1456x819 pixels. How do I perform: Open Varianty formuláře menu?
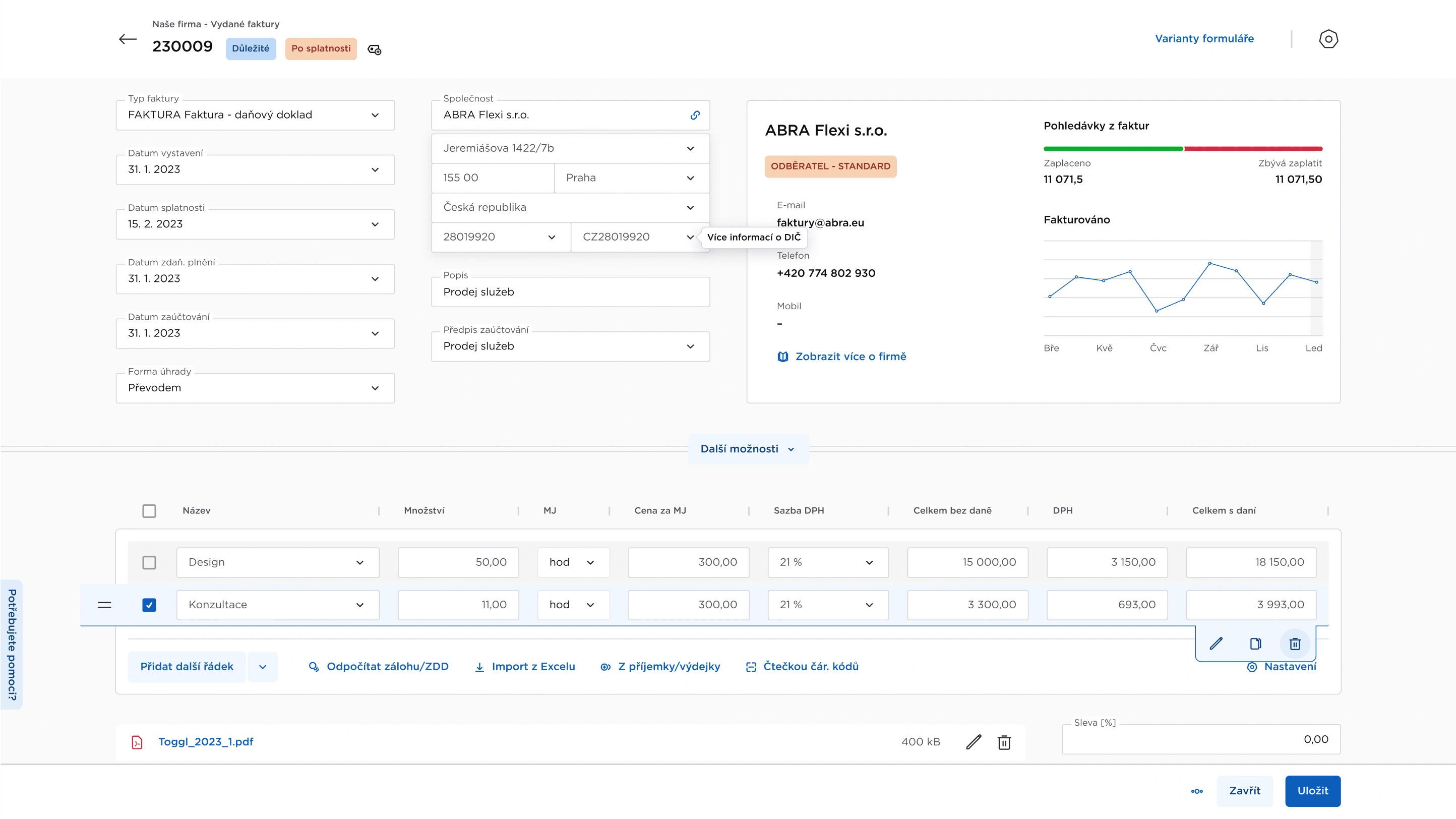[x=1204, y=38]
